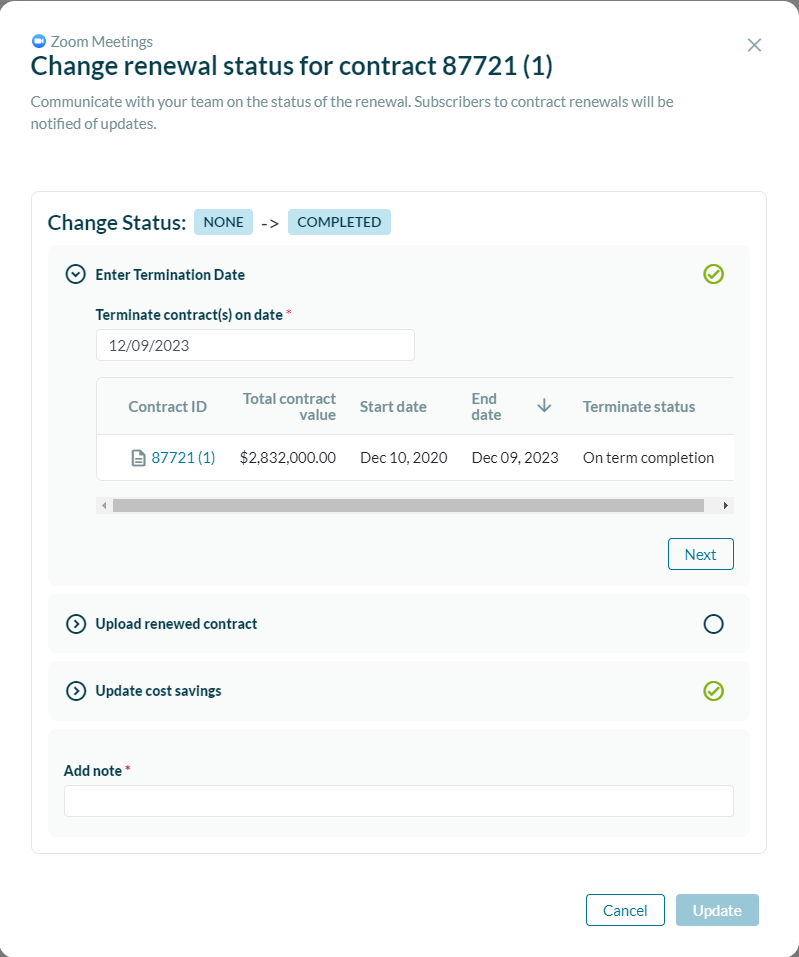
Task: Click the green checkmark for Update cost savings
Action: (713, 691)
